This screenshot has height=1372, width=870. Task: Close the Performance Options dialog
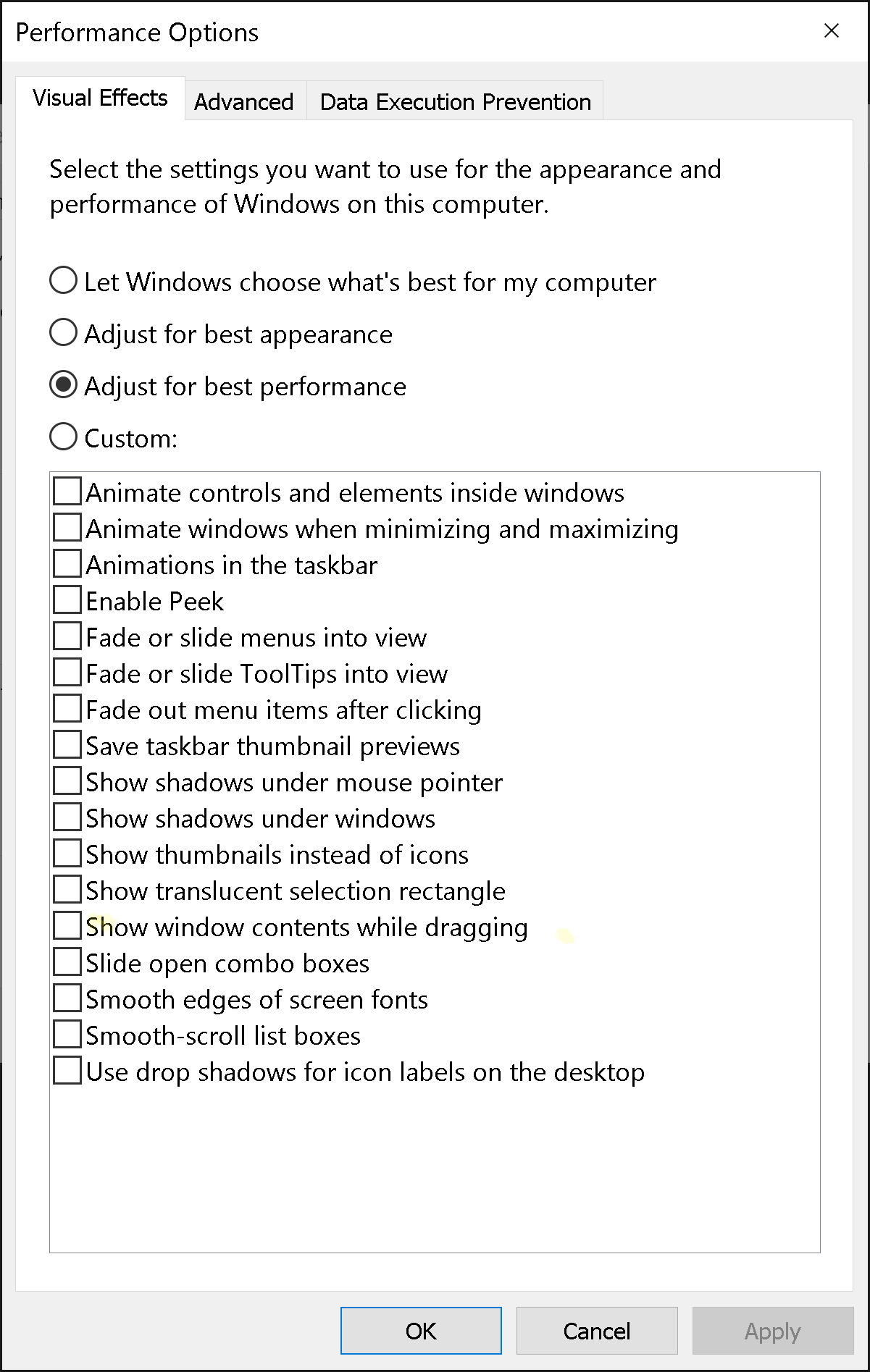click(832, 30)
